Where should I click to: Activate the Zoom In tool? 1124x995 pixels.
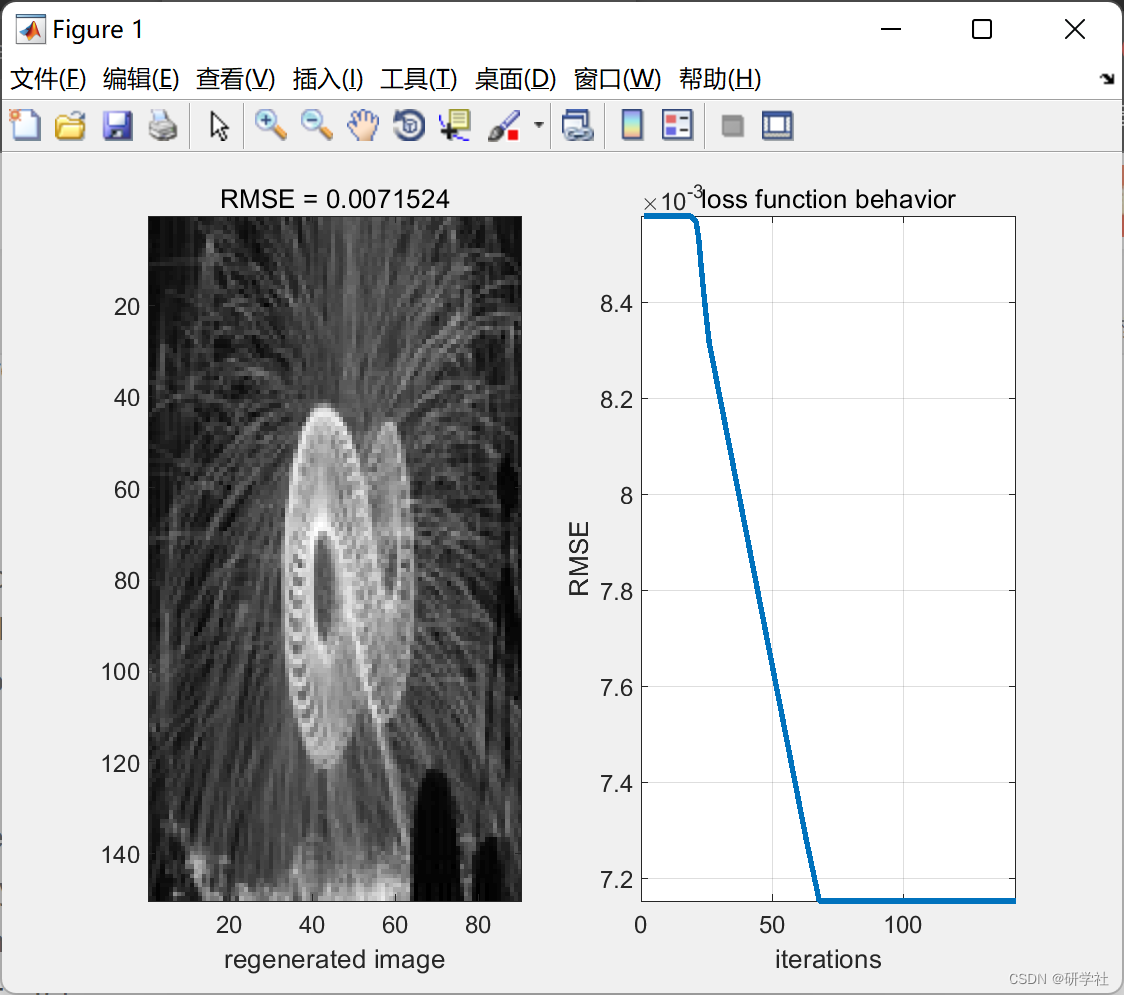[x=270, y=125]
